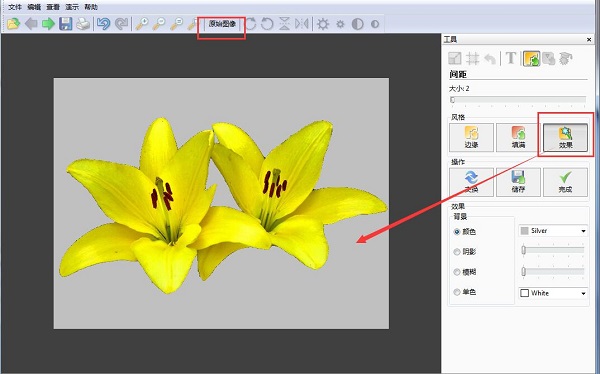The height and width of the screenshot is (374, 600).
Task: Select the 模糊 background radio button
Action: [x=457, y=272]
